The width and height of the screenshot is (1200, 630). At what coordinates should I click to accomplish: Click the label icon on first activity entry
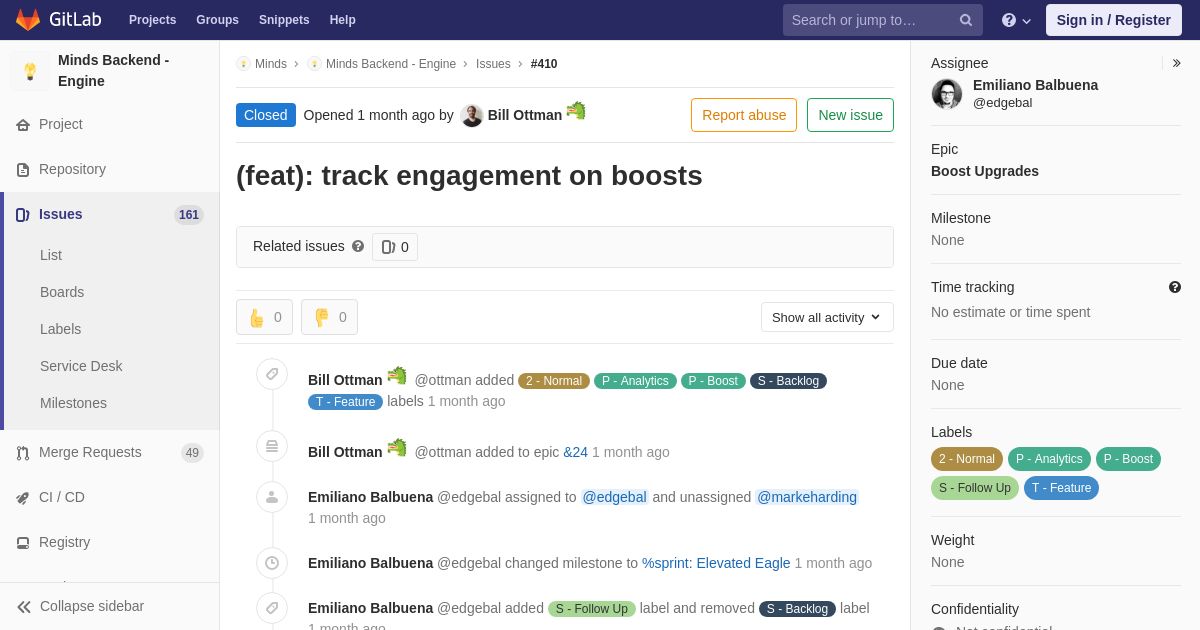tap(272, 374)
